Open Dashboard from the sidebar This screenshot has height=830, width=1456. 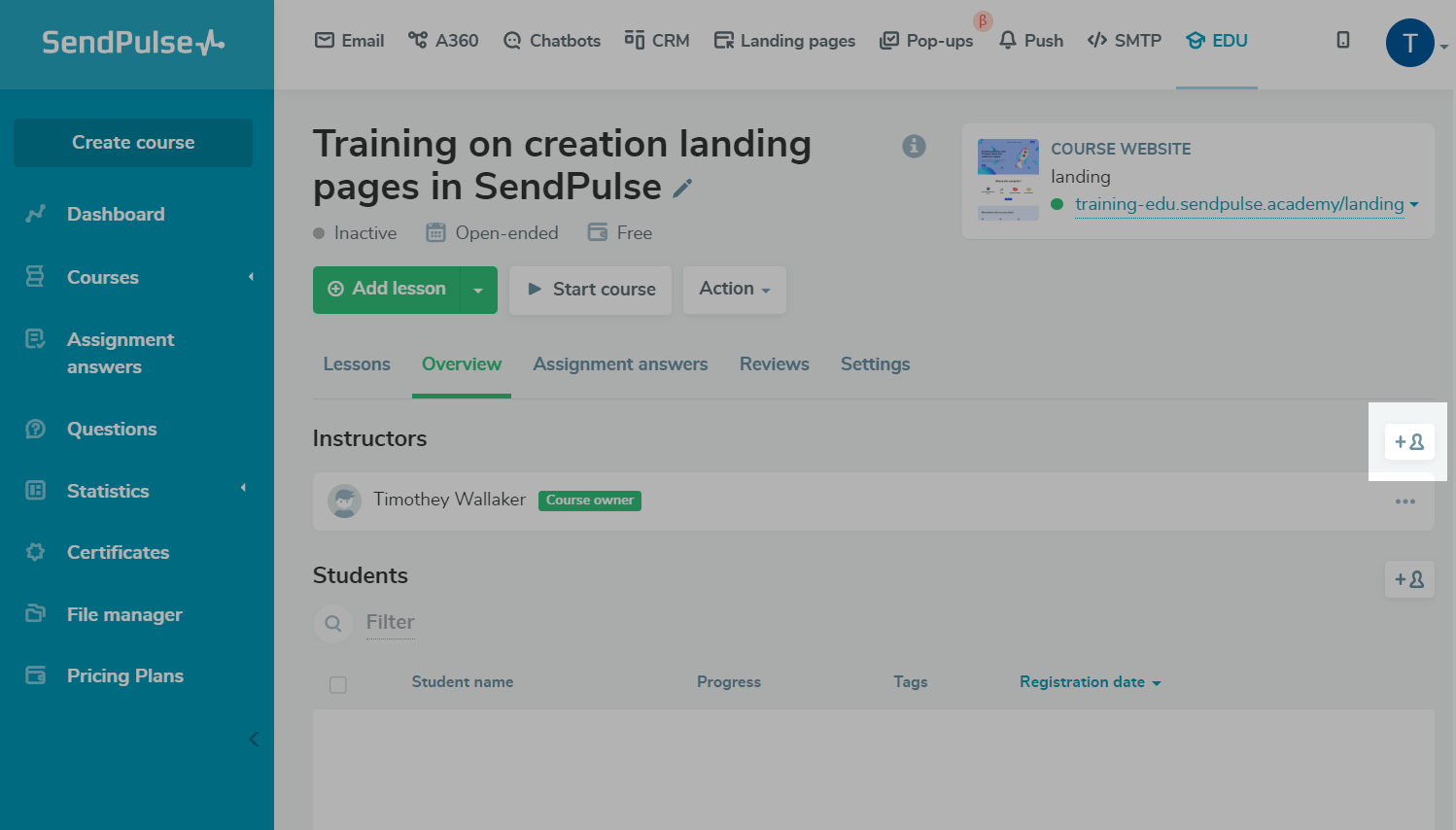tap(116, 214)
